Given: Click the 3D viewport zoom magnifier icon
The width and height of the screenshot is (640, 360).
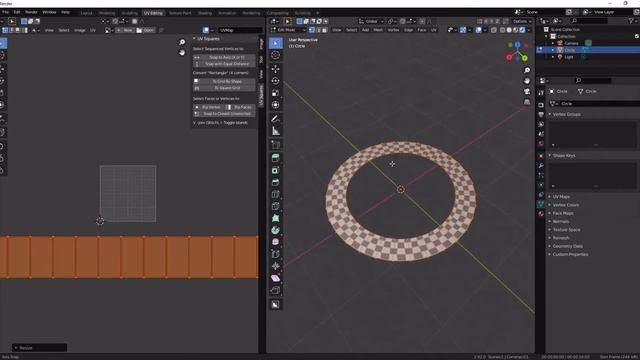Looking at the screenshot, I should (527, 70).
